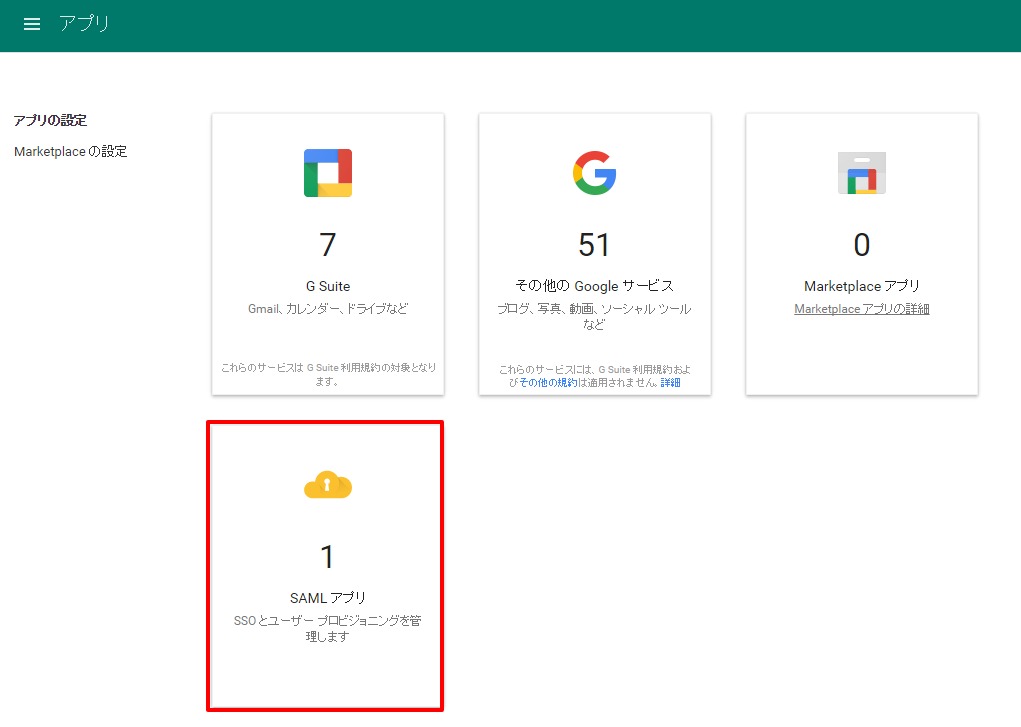The width and height of the screenshot is (1021, 727).
Task: Click the number 1 on SAML card
Action: 327,557
